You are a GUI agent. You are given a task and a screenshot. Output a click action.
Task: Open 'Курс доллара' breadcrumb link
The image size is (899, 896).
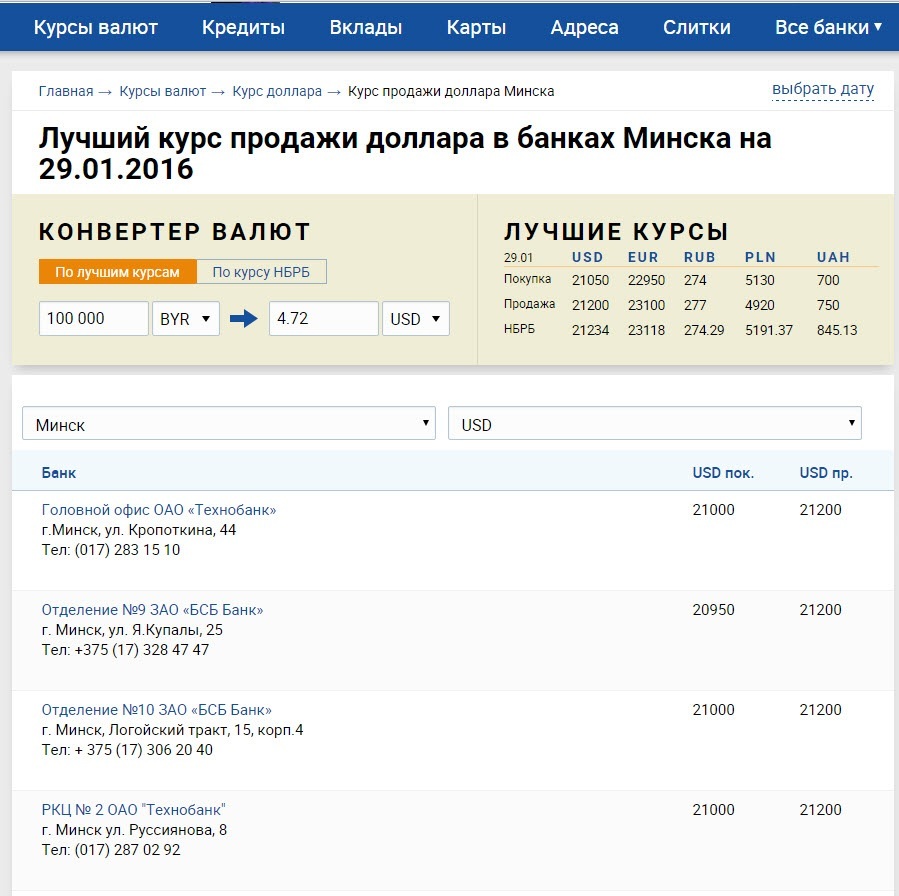pyautogui.click(x=277, y=91)
